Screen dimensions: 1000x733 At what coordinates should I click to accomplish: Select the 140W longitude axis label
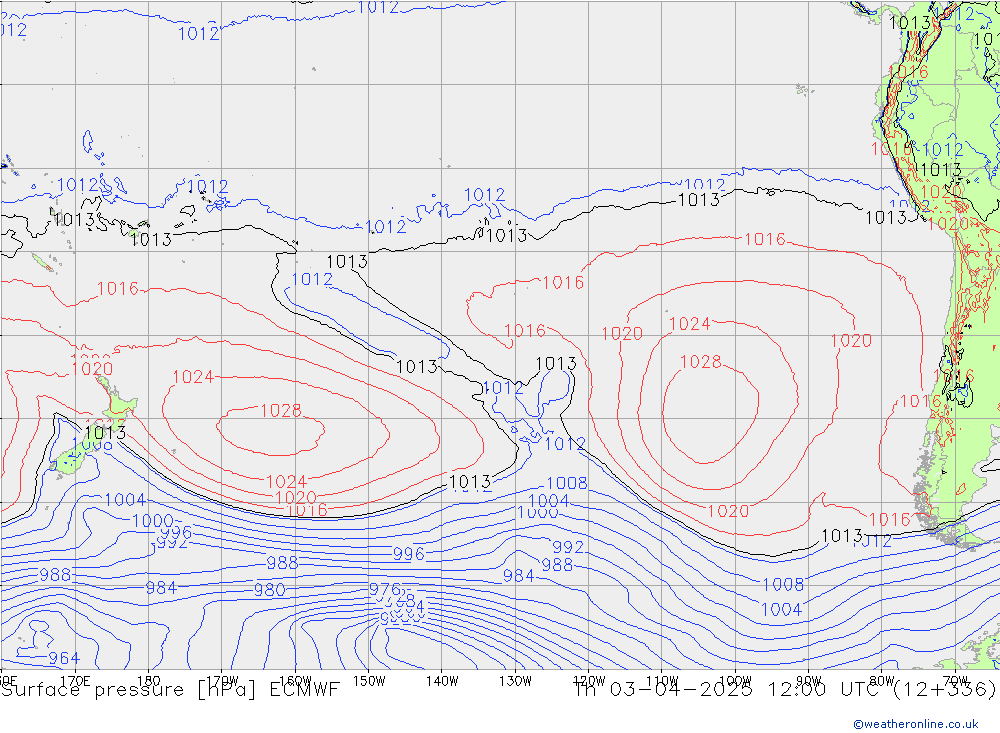click(442, 681)
